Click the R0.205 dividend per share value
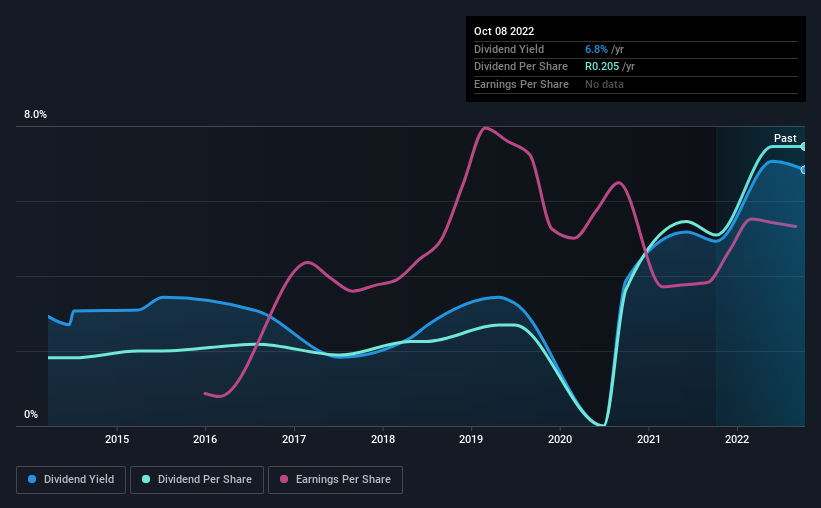 point(602,67)
